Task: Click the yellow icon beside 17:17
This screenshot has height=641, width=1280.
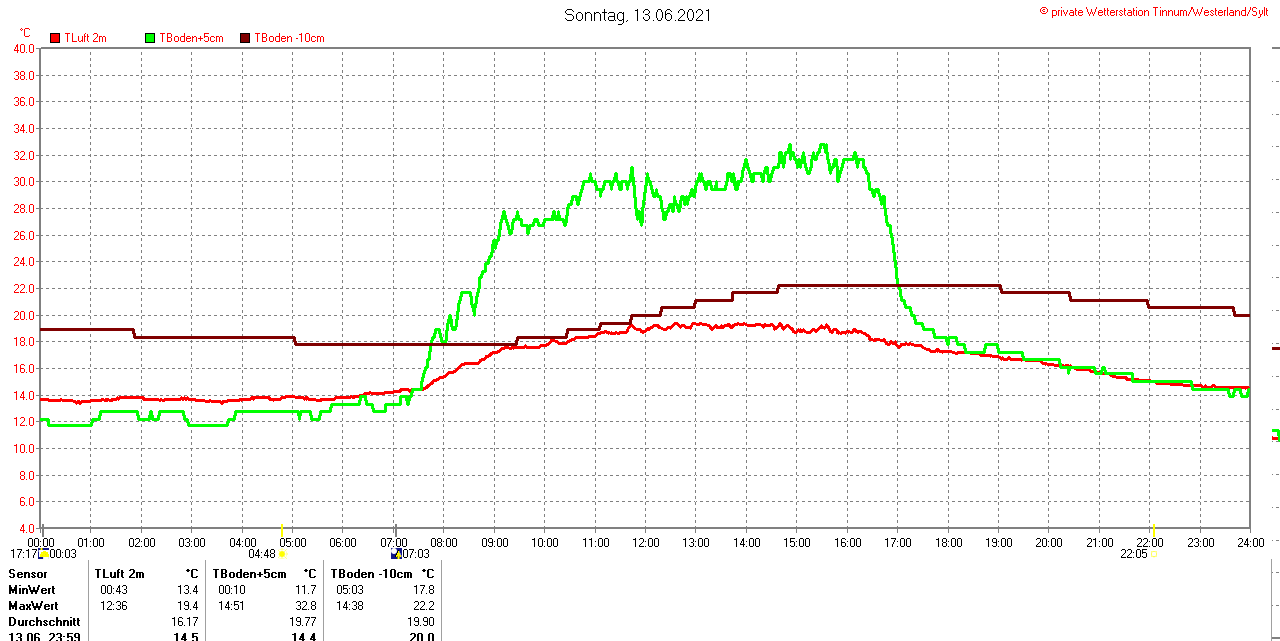Action: (44, 553)
